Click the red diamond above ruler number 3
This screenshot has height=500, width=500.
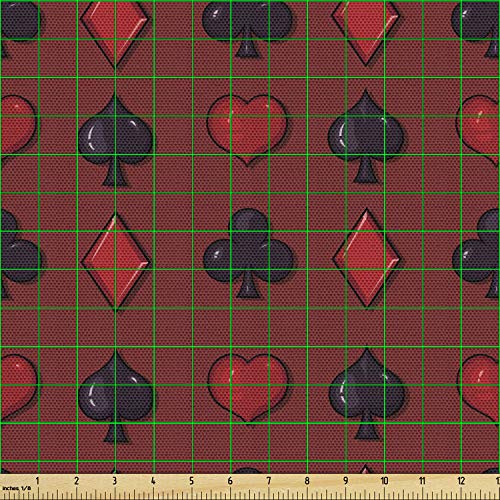click(115, 260)
